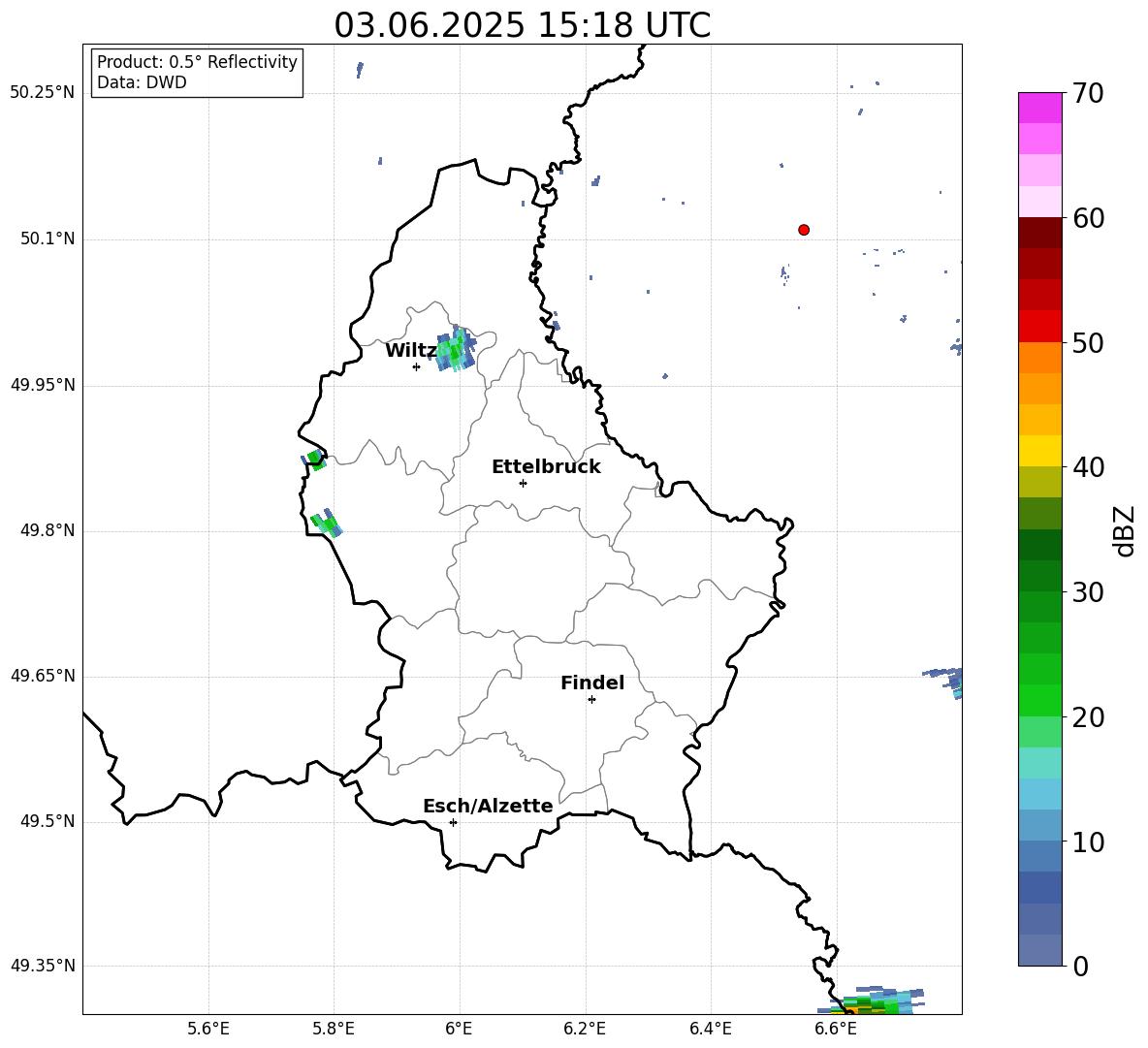Click the Findel city label
Viewport: 1148px width, 1048px height.
(592, 683)
